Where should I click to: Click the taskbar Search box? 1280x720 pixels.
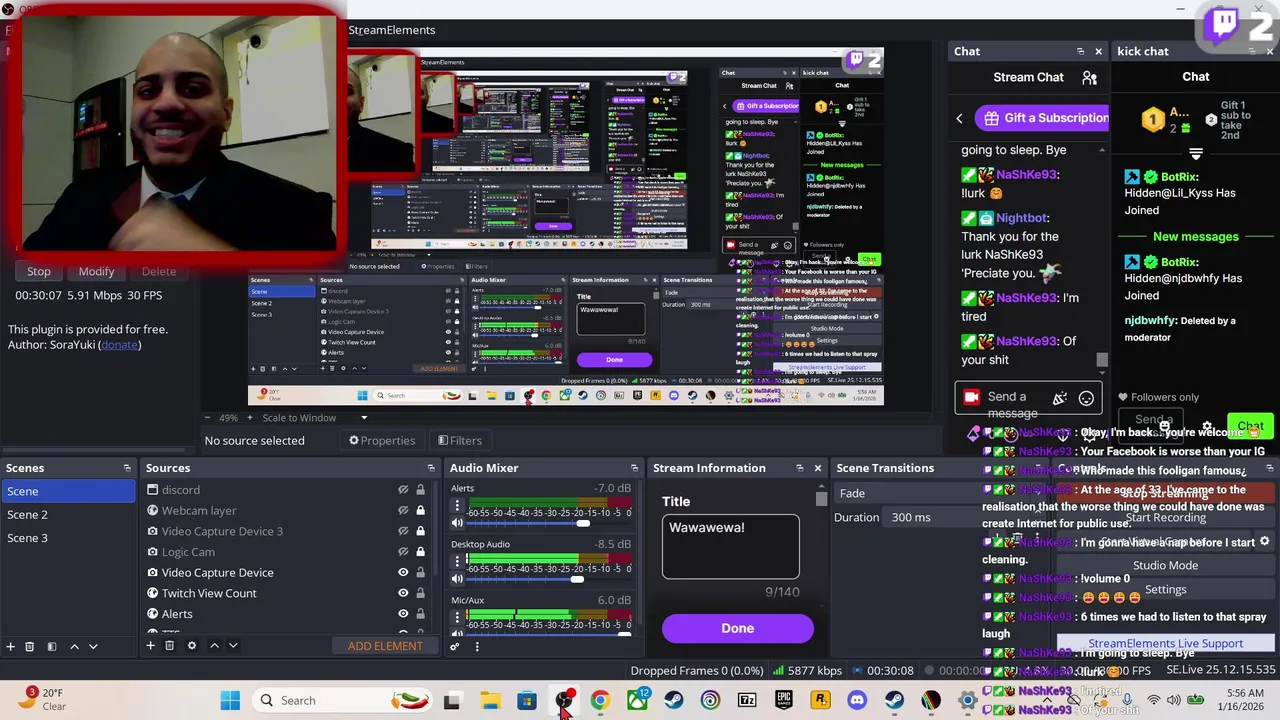[x=343, y=700]
